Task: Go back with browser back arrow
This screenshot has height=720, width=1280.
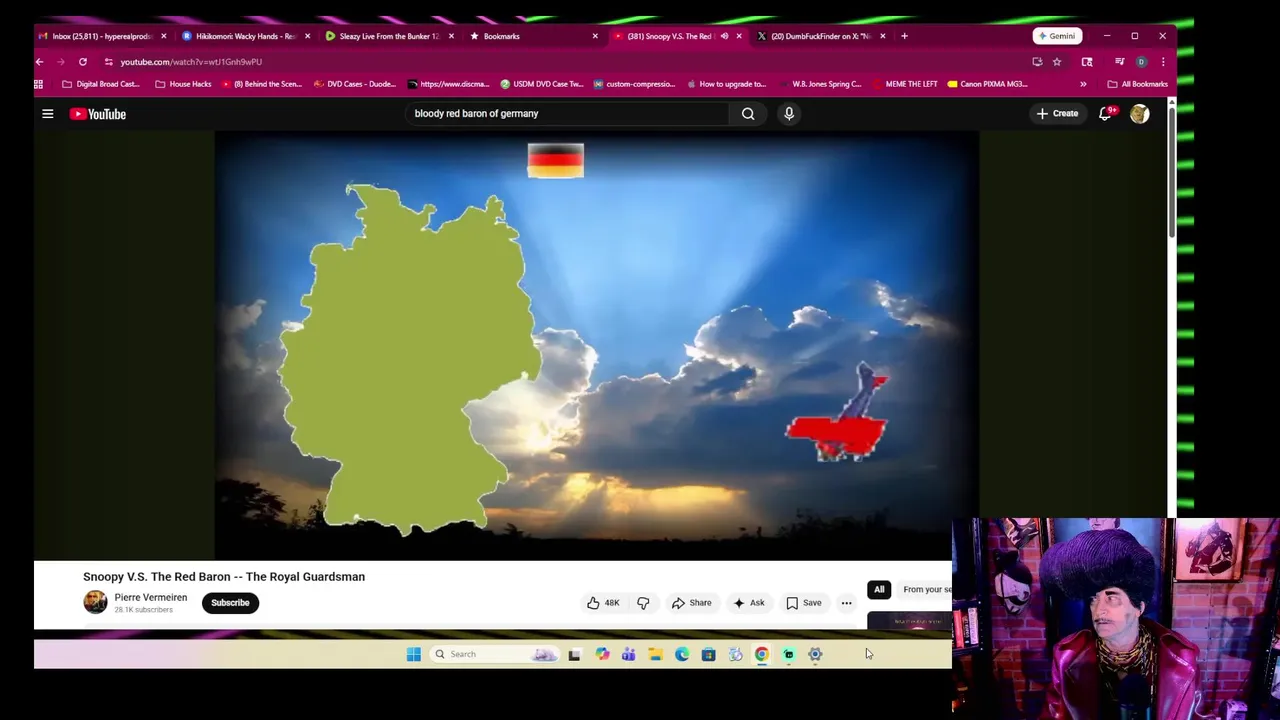Action: pyautogui.click(x=39, y=62)
